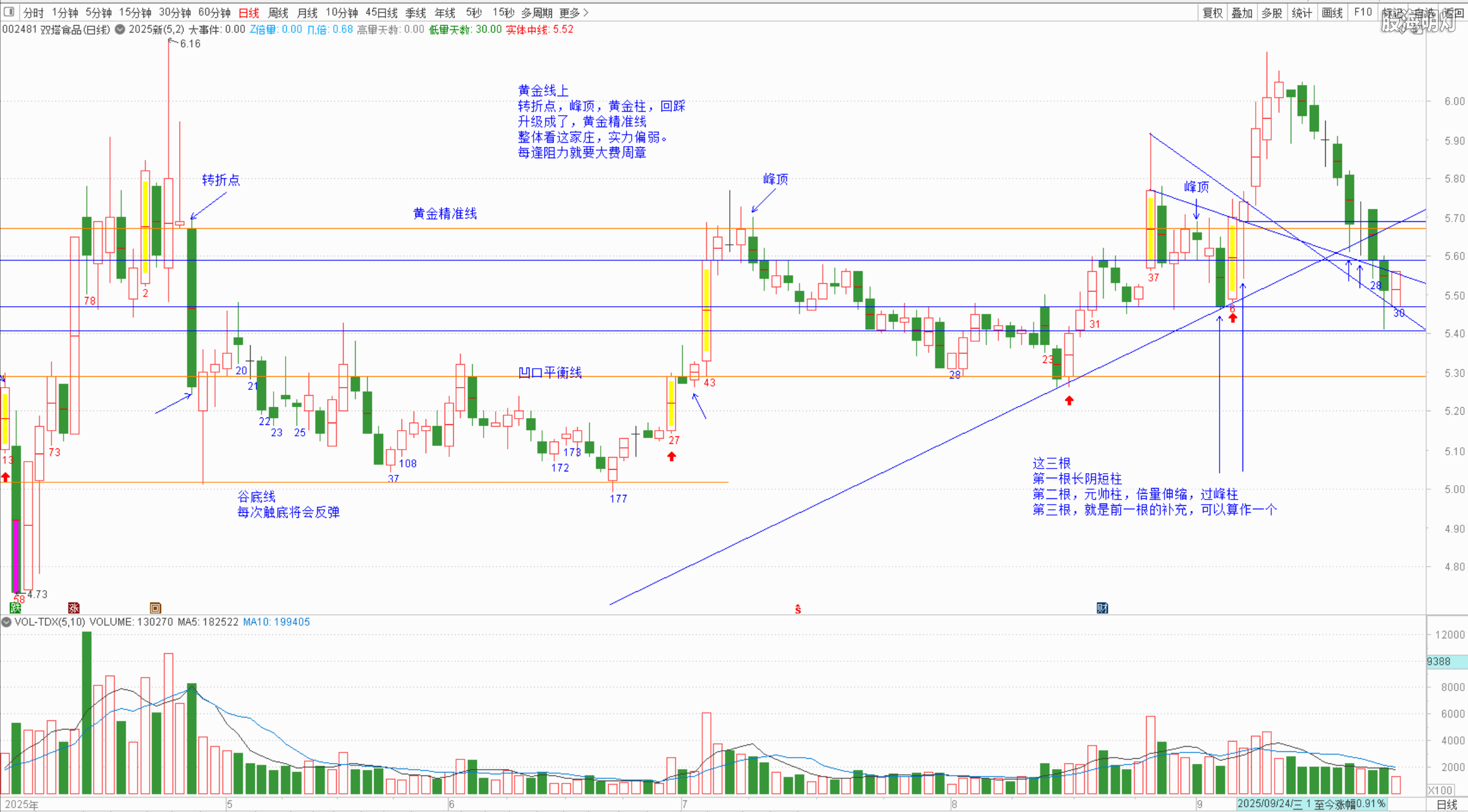Click the X100 volume scale label
This screenshot has width=1468, height=812.
coord(1440,790)
